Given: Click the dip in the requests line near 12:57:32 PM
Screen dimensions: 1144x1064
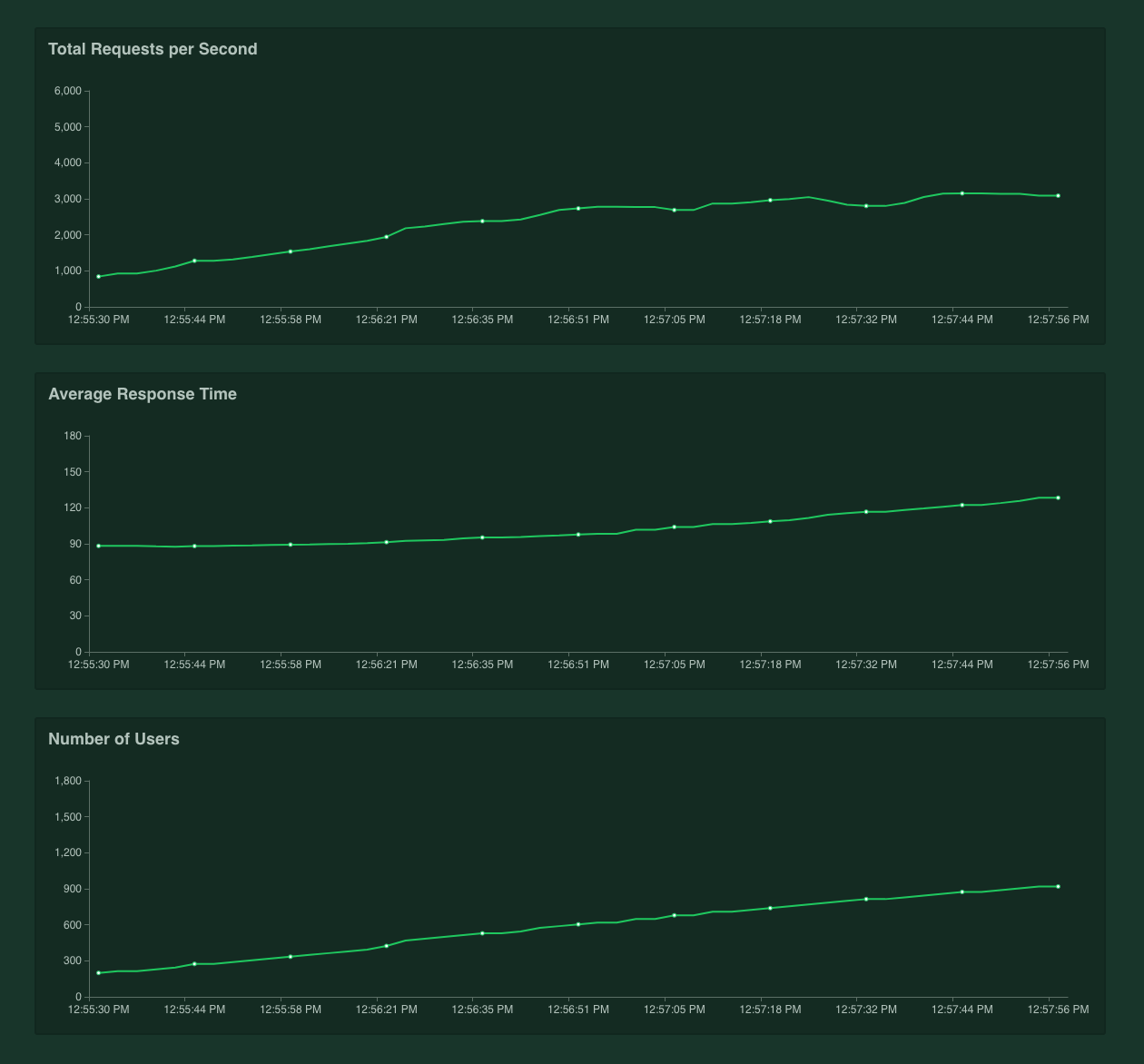Looking at the screenshot, I should point(865,204).
